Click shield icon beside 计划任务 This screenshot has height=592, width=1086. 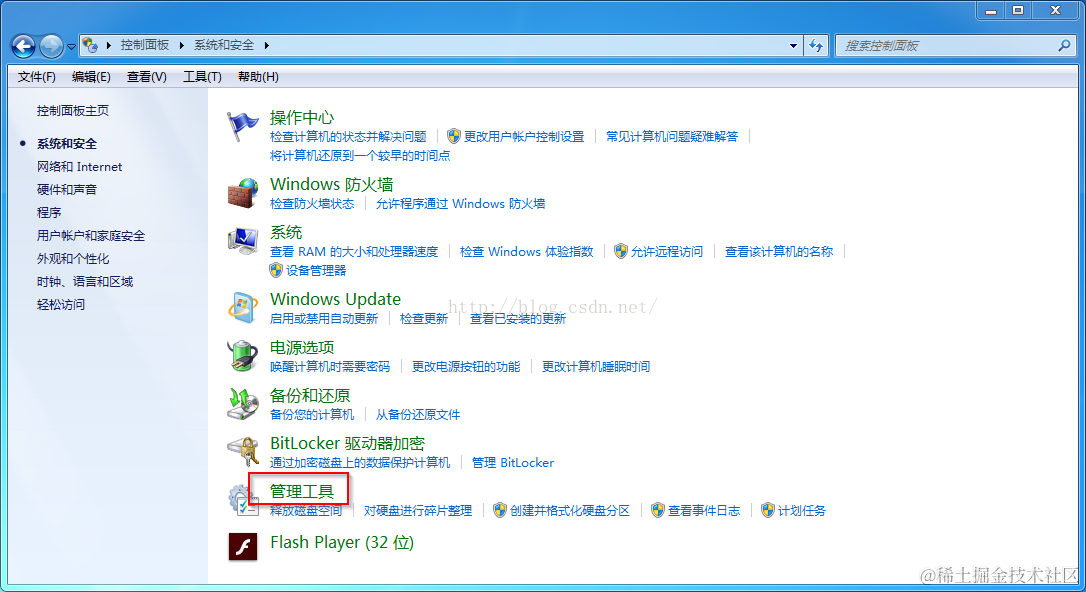[x=767, y=510]
